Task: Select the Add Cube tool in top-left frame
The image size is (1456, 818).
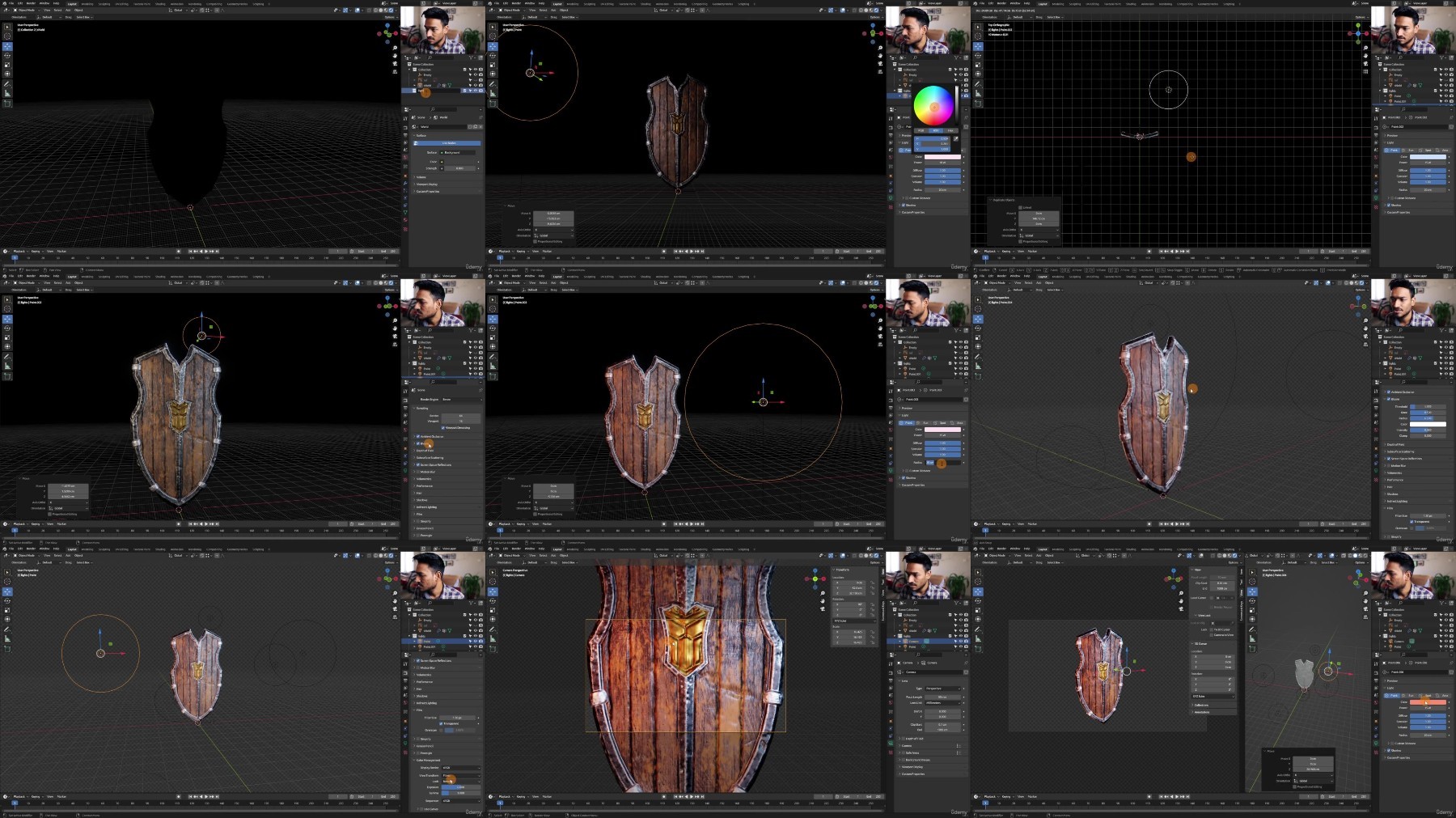Action: pyautogui.click(x=7, y=104)
